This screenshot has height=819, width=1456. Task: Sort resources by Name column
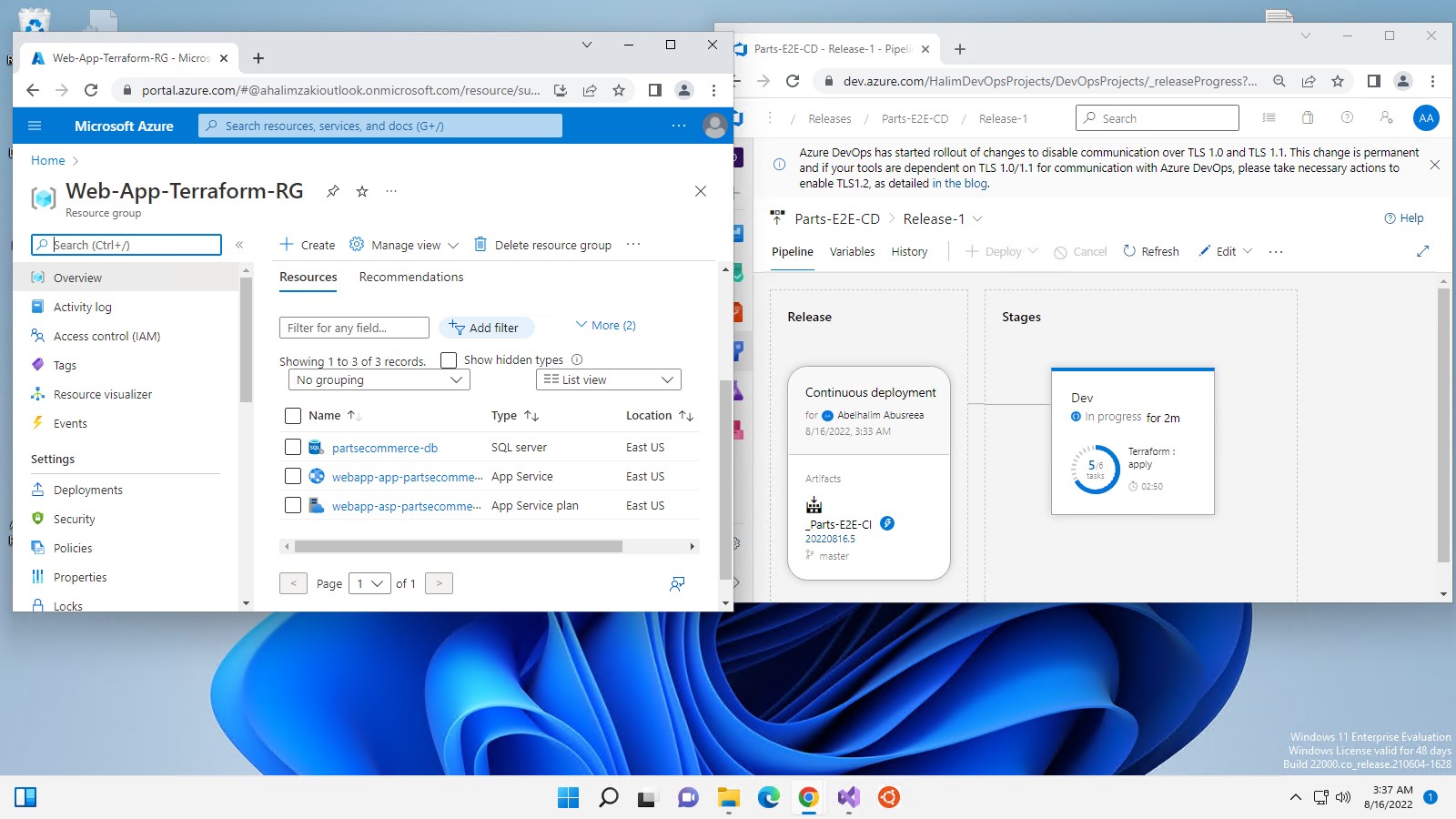click(335, 415)
